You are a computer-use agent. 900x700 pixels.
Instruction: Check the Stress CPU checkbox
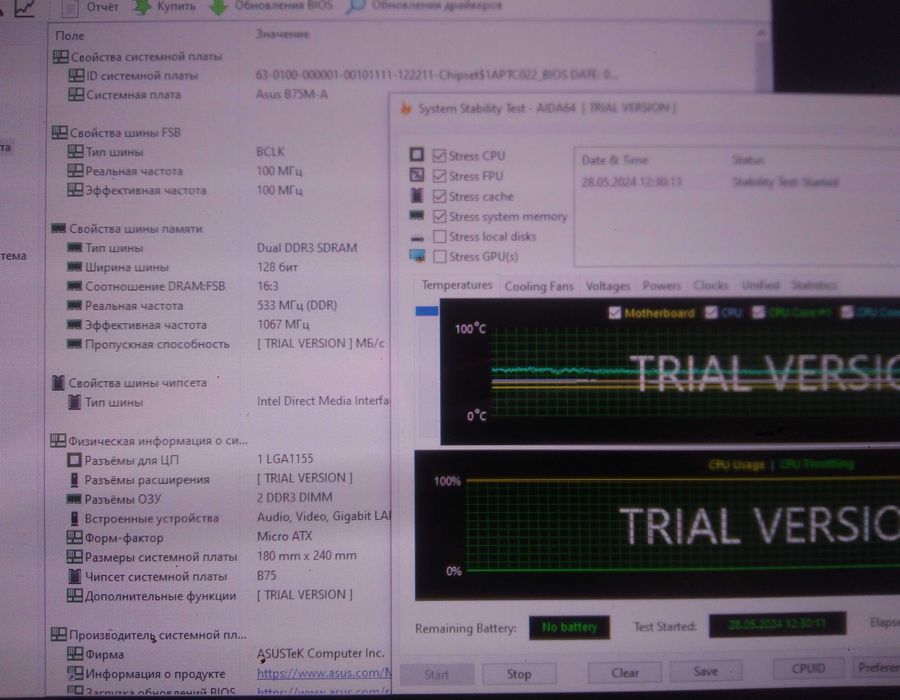439,155
